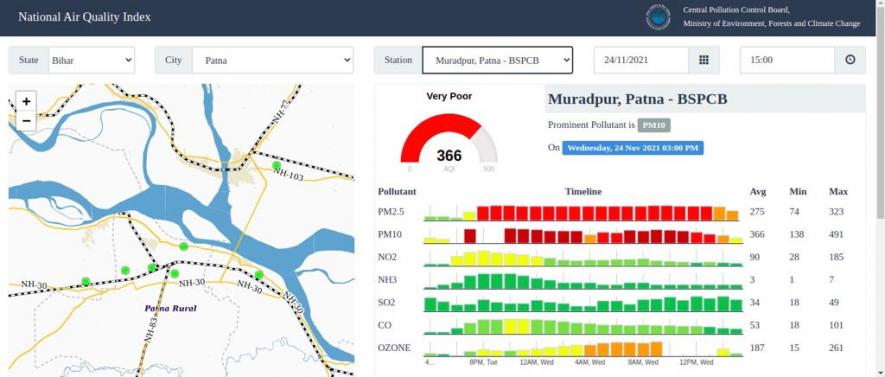Image resolution: width=885 pixels, height=377 pixels.
Task: Click the CO pollutant label
Action: [x=384, y=325]
